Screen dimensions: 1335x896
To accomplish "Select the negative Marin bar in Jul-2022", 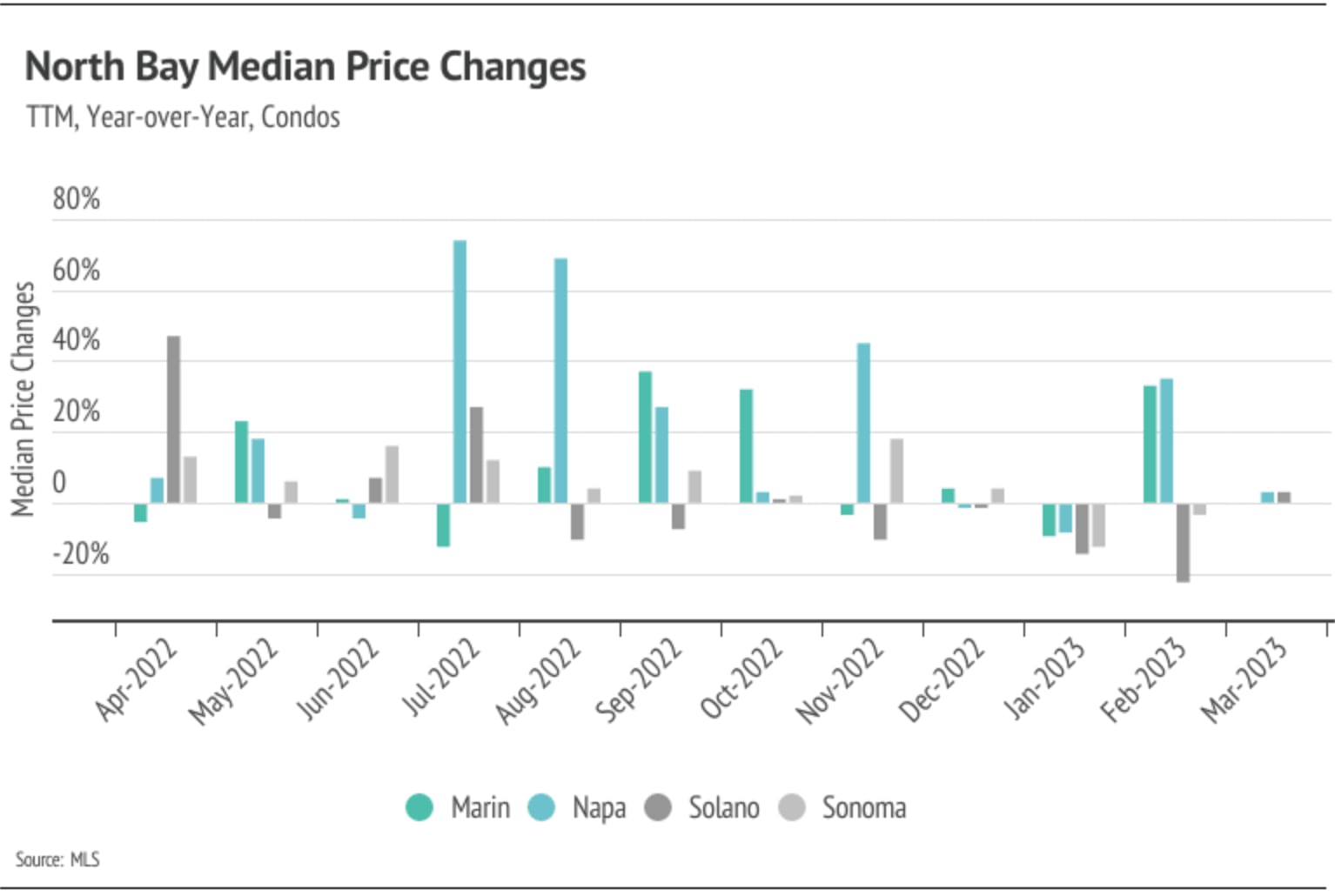I will (443, 525).
